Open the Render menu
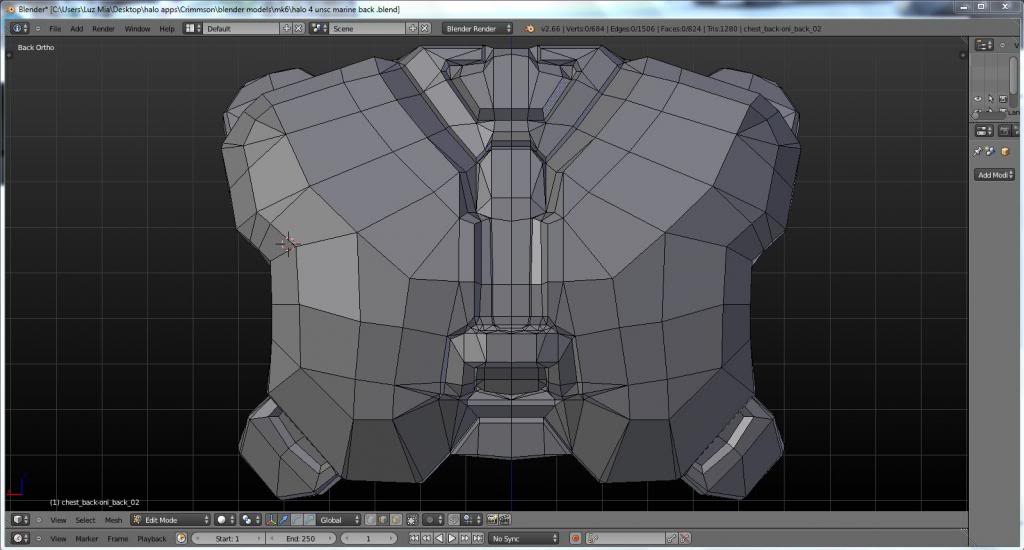Image resolution: width=1024 pixels, height=550 pixels. pos(103,29)
